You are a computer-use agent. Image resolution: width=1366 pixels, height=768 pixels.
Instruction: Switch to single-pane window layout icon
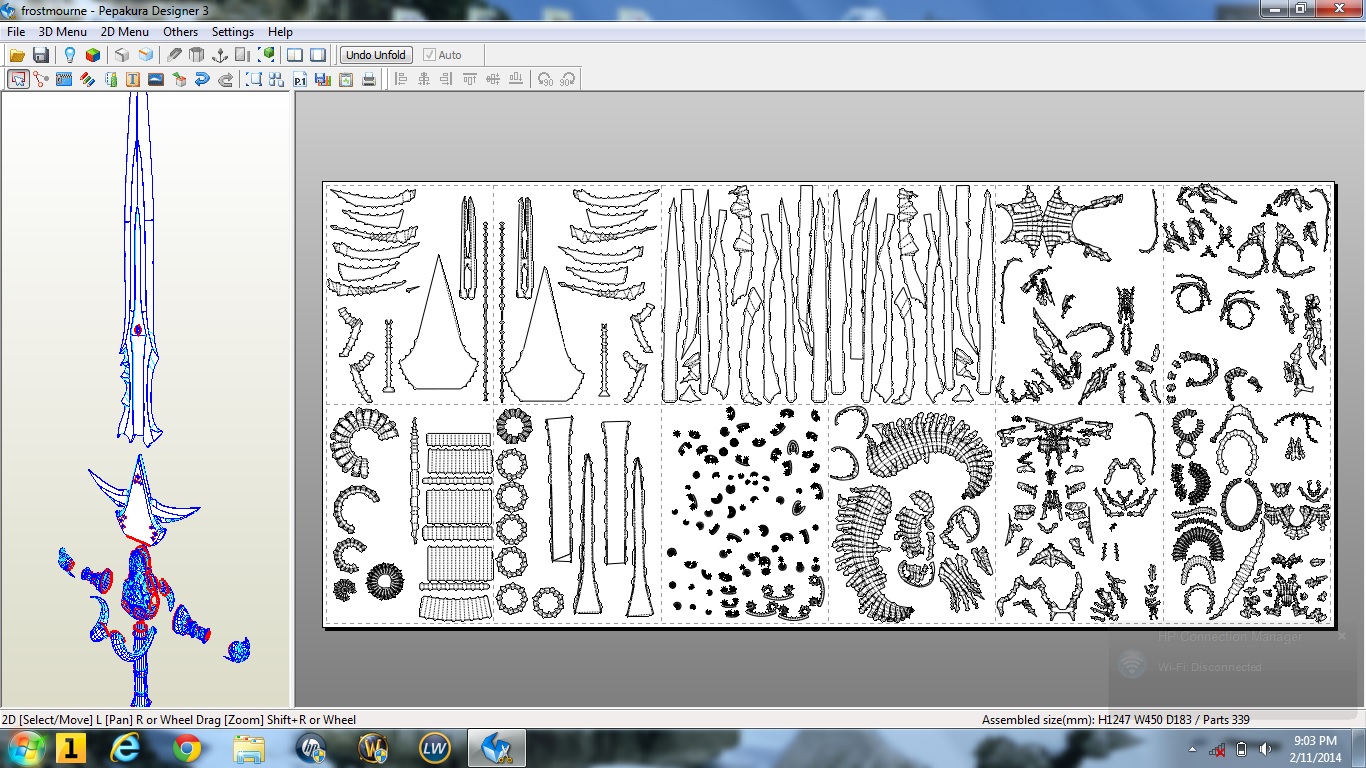pos(318,55)
